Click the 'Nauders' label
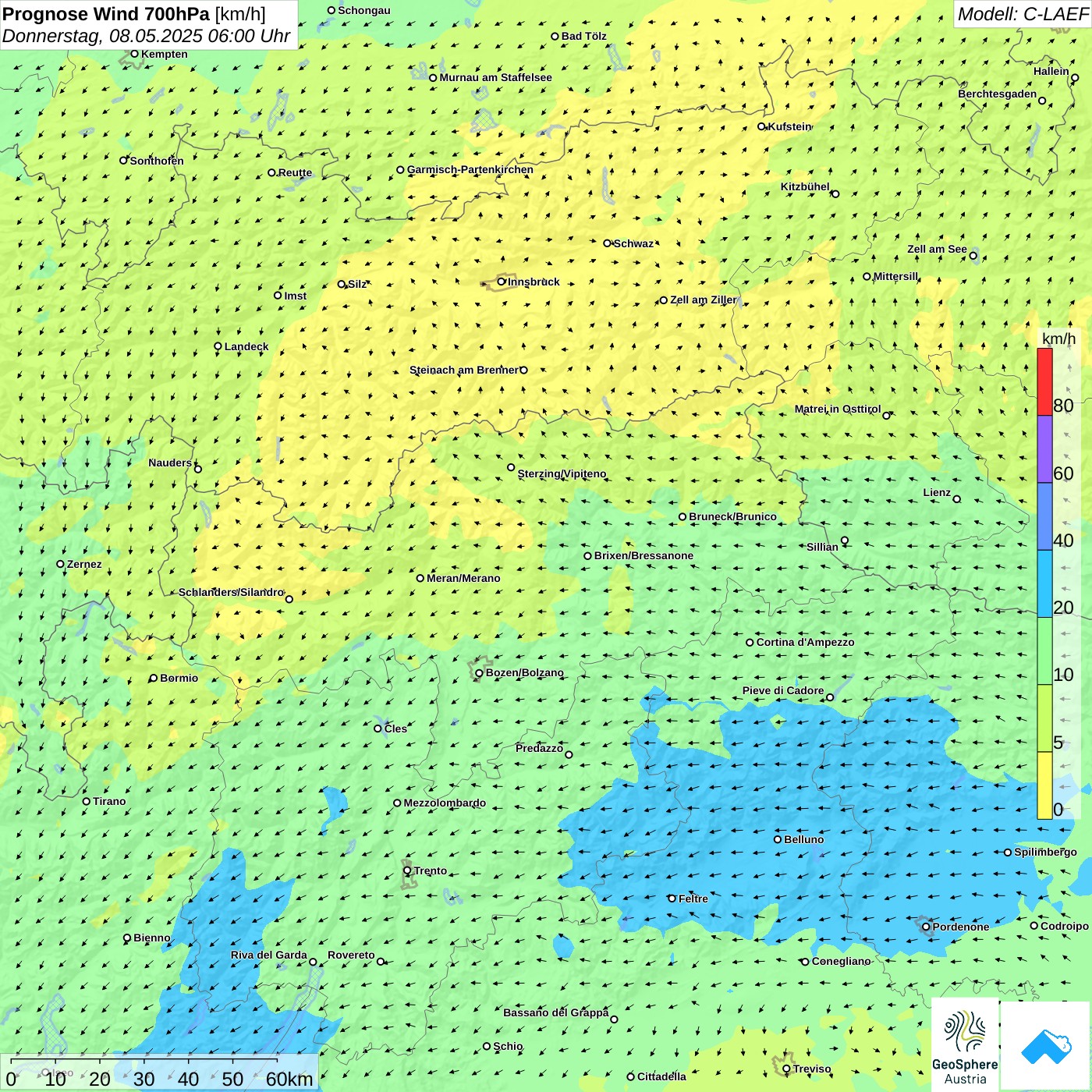 (170, 463)
